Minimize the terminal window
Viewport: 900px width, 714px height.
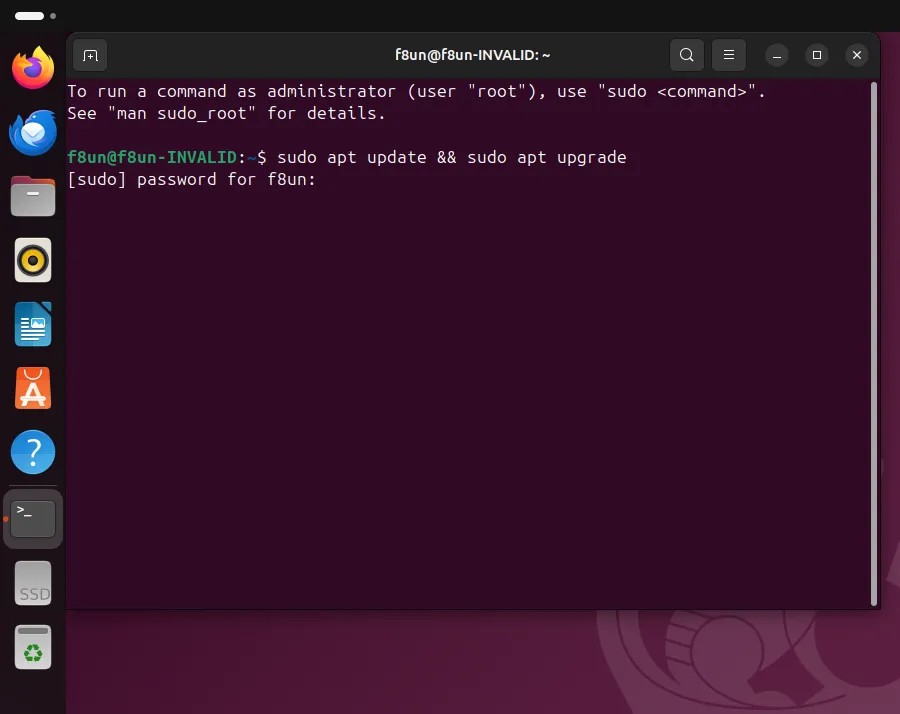coord(777,55)
